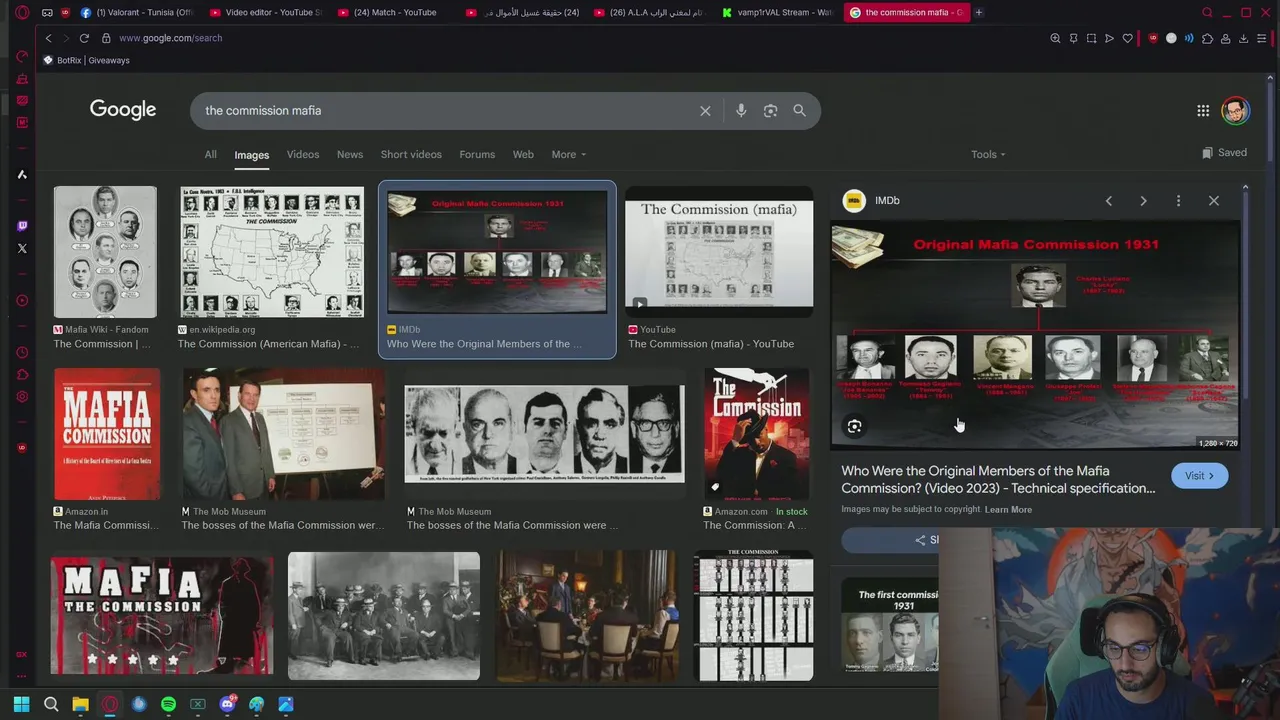Open Saved collections

(1224, 153)
